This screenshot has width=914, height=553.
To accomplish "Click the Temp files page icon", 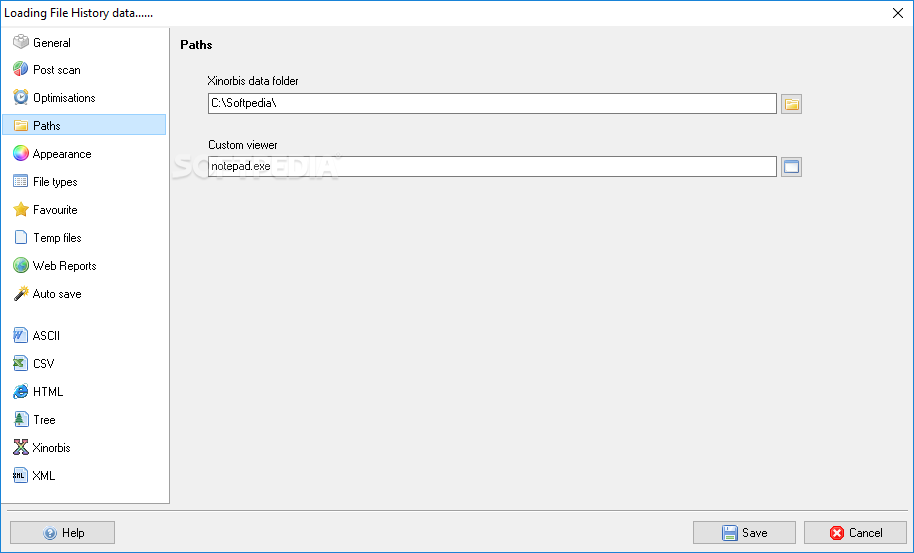I will tap(21, 237).
